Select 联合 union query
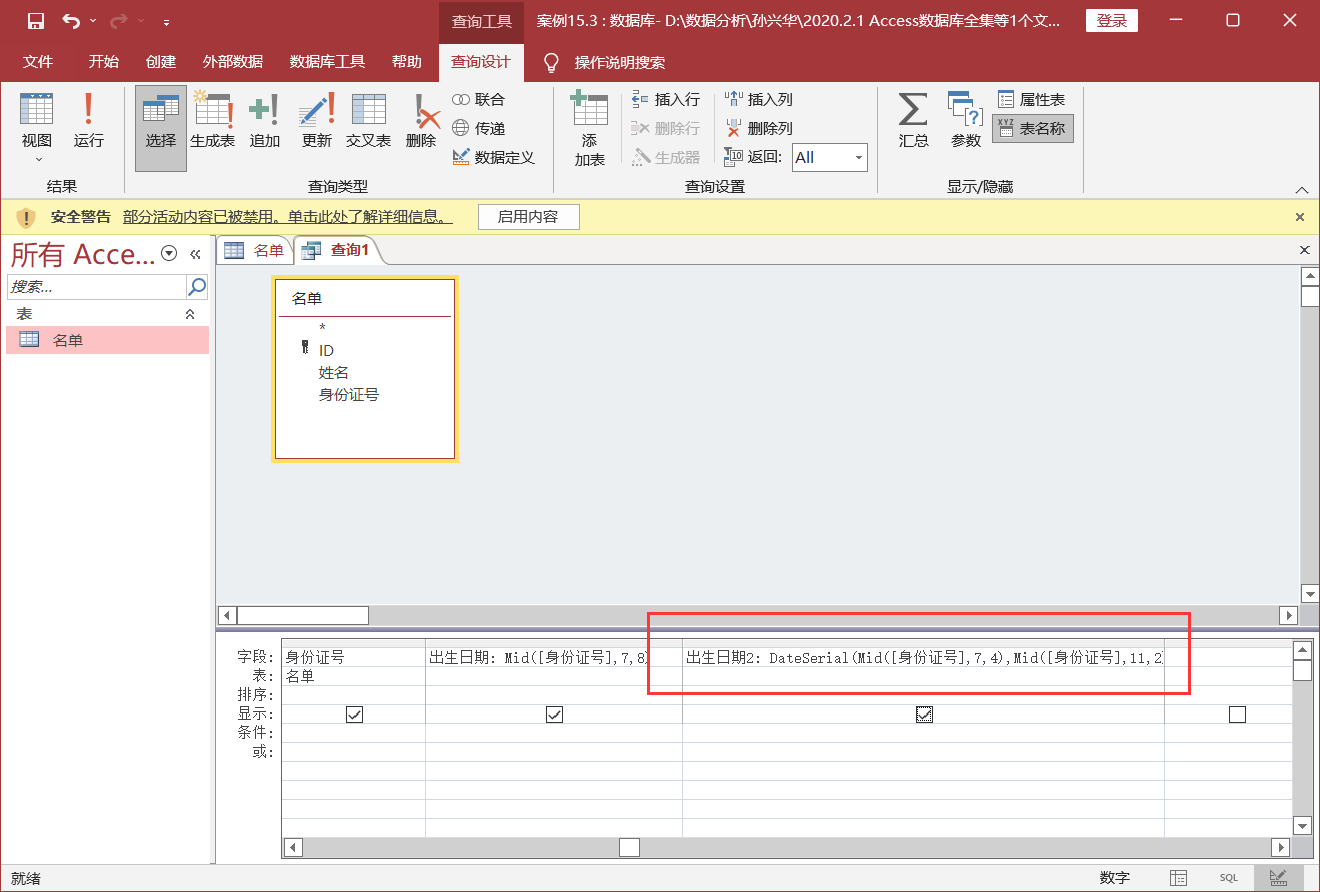Screen dimensions: 1320x892 tap(479, 99)
